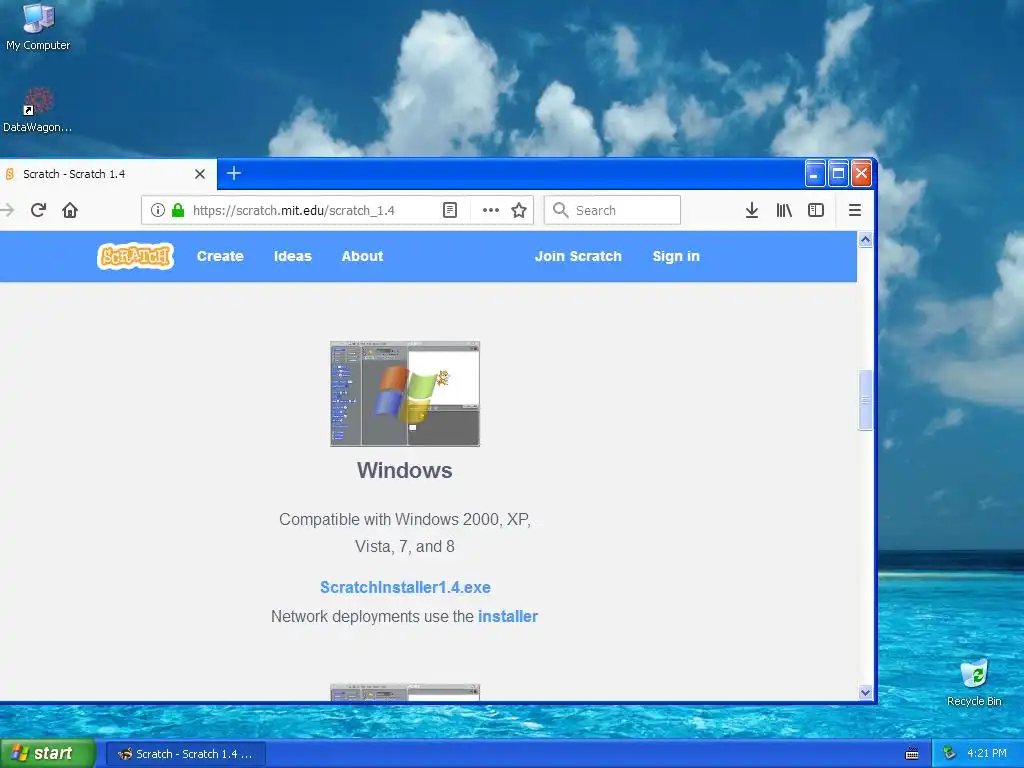Image resolution: width=1024 pixels, height=768 pixels.
Task: Click the vertical scrollbar thumb
Action: click(x=865, y=400)
